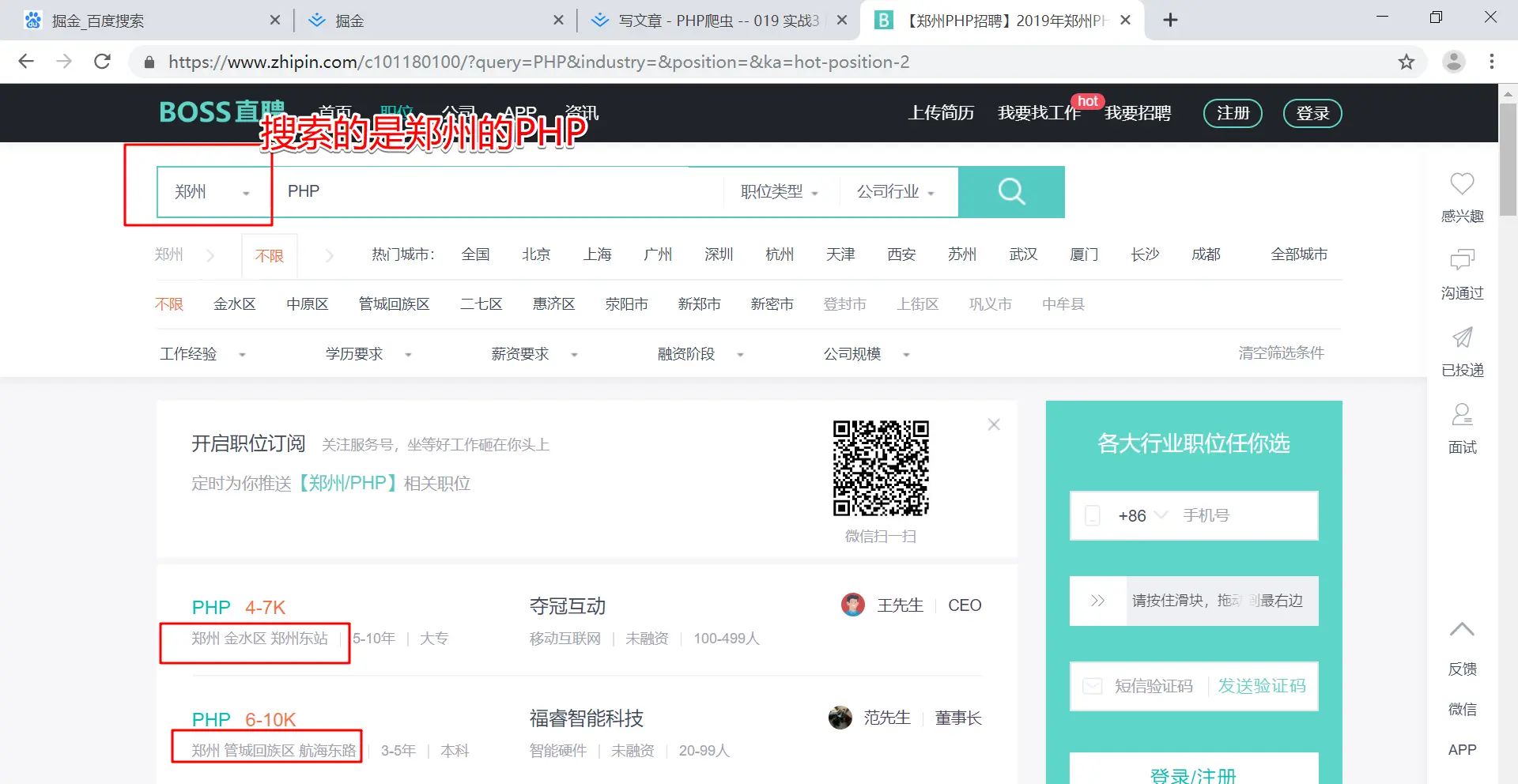
Task: Open a new browser tab
Action: tap(1171, 21)
